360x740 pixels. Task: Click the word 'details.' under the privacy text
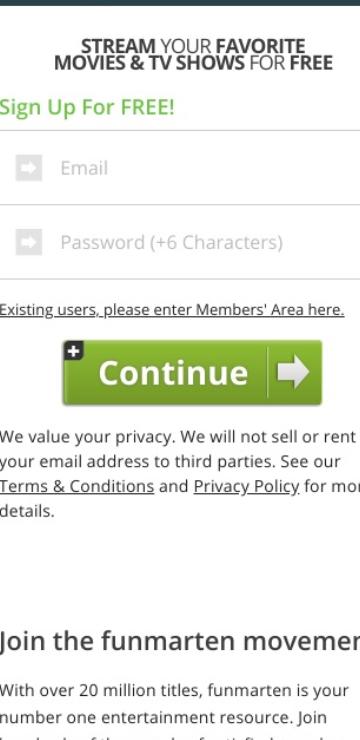[x=27, y=511]
